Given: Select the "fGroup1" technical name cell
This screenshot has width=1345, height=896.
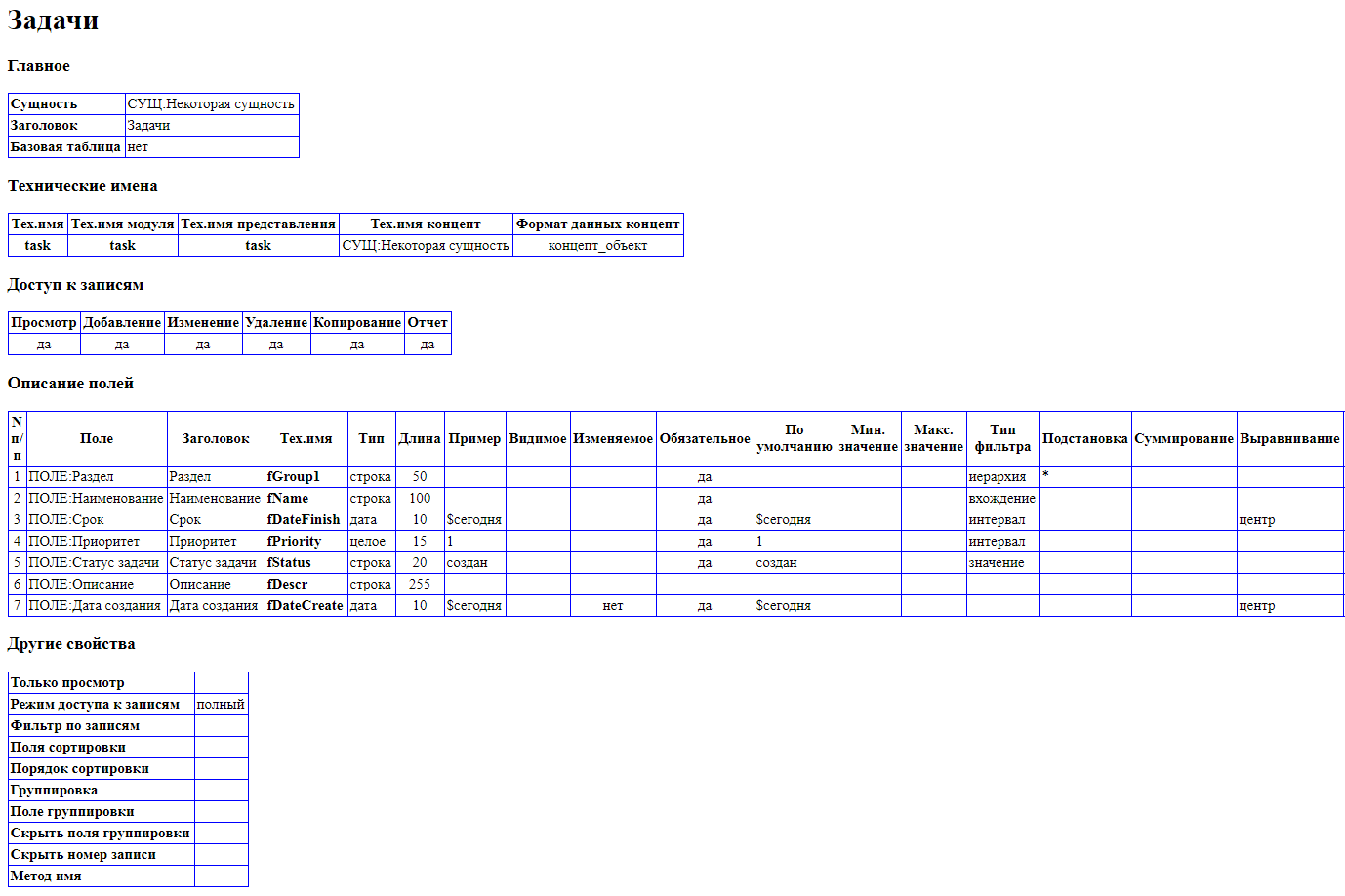Looking at the screenshot, I should pyautogui.click(x=306, y=476).
